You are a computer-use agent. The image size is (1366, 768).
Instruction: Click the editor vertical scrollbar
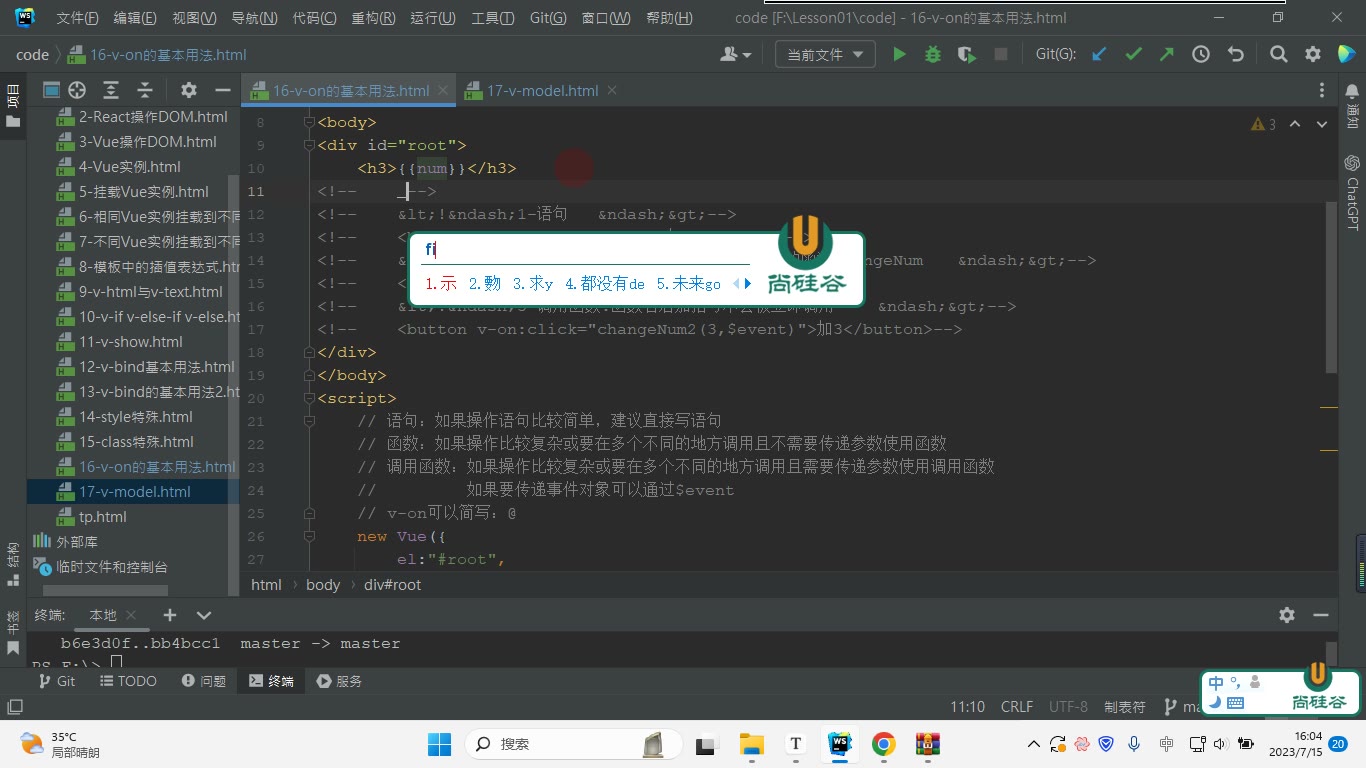tap(1331, 287)
